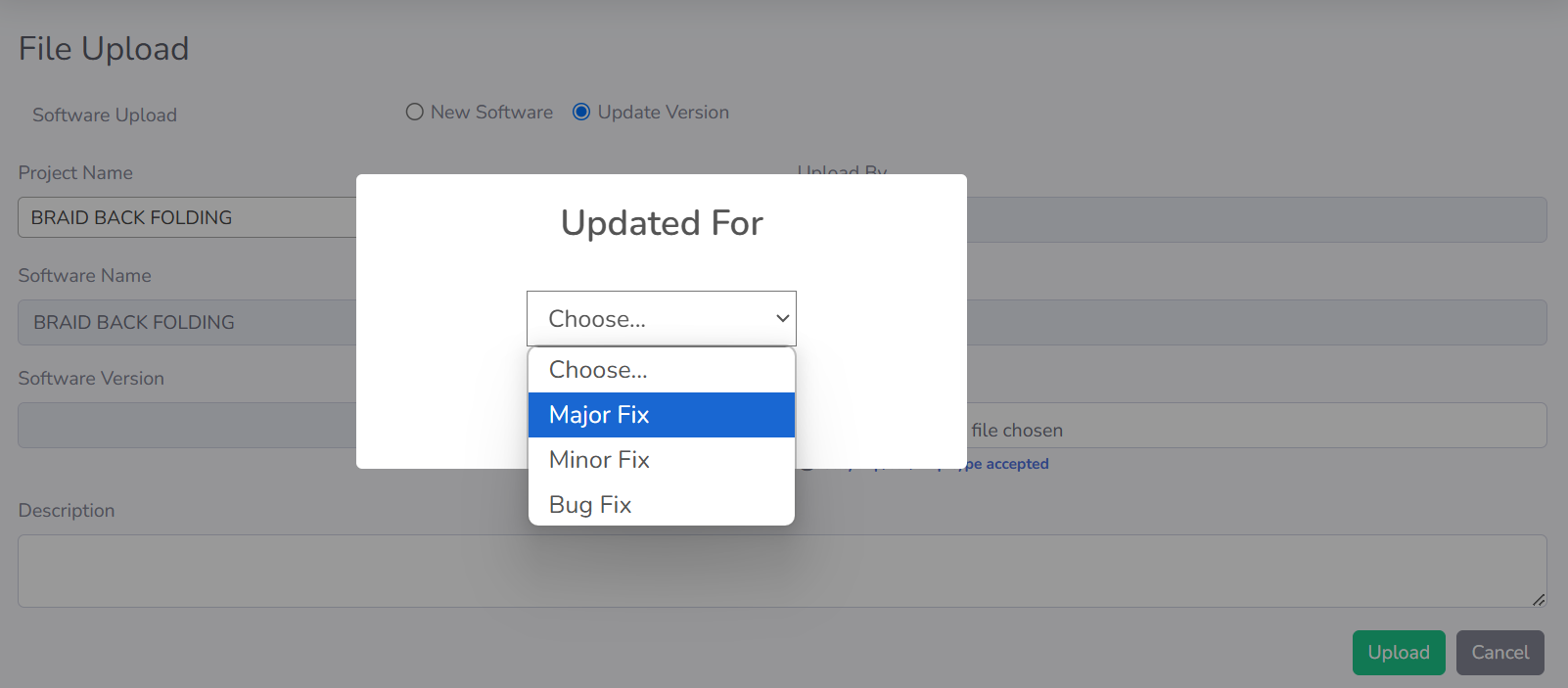This screenshot has width=1568, height=688.
Task: Select the New Software radio button
Action: pyautogui.click(x=415, y=113)
